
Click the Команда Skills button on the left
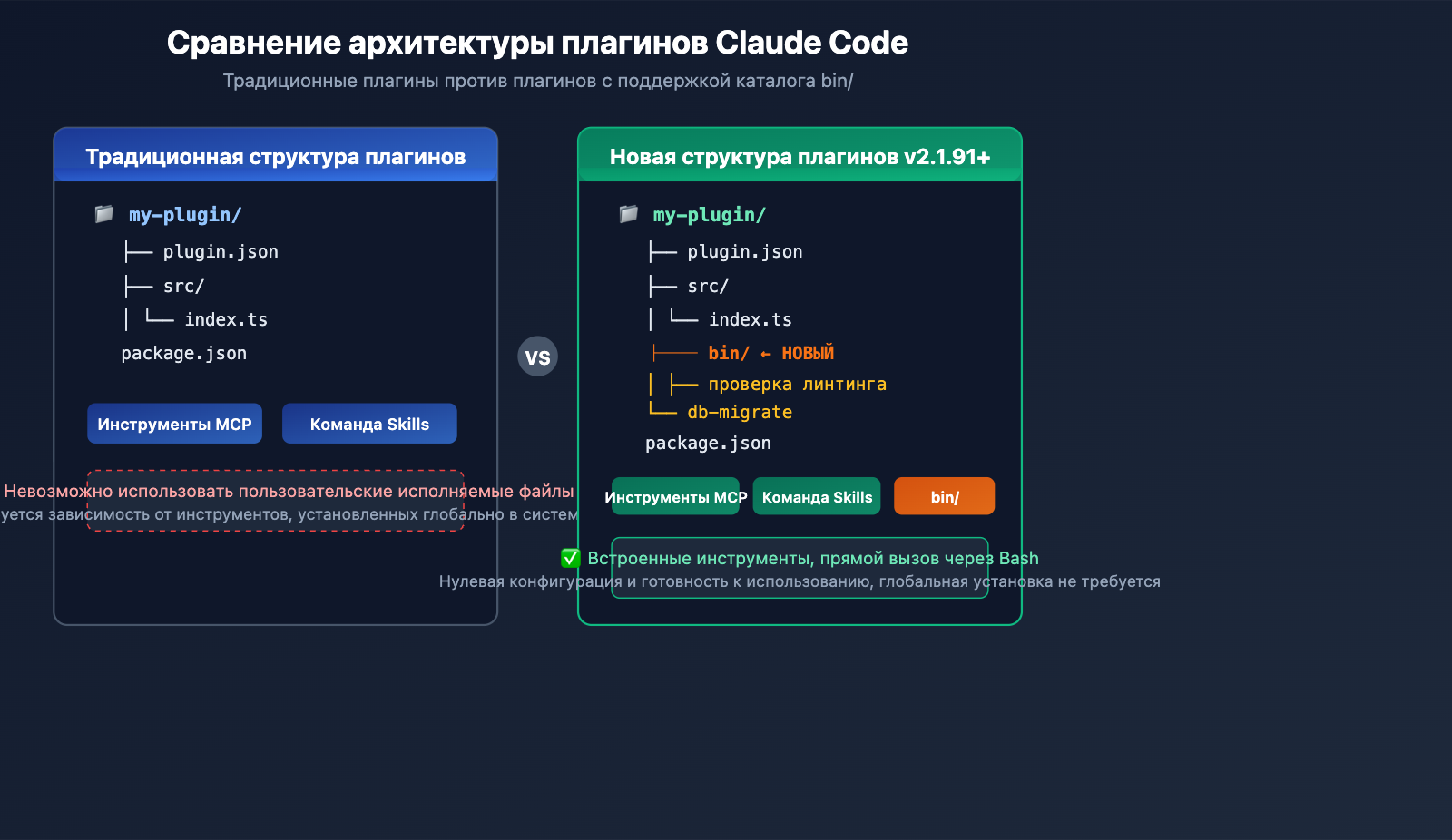click(369, 423)
